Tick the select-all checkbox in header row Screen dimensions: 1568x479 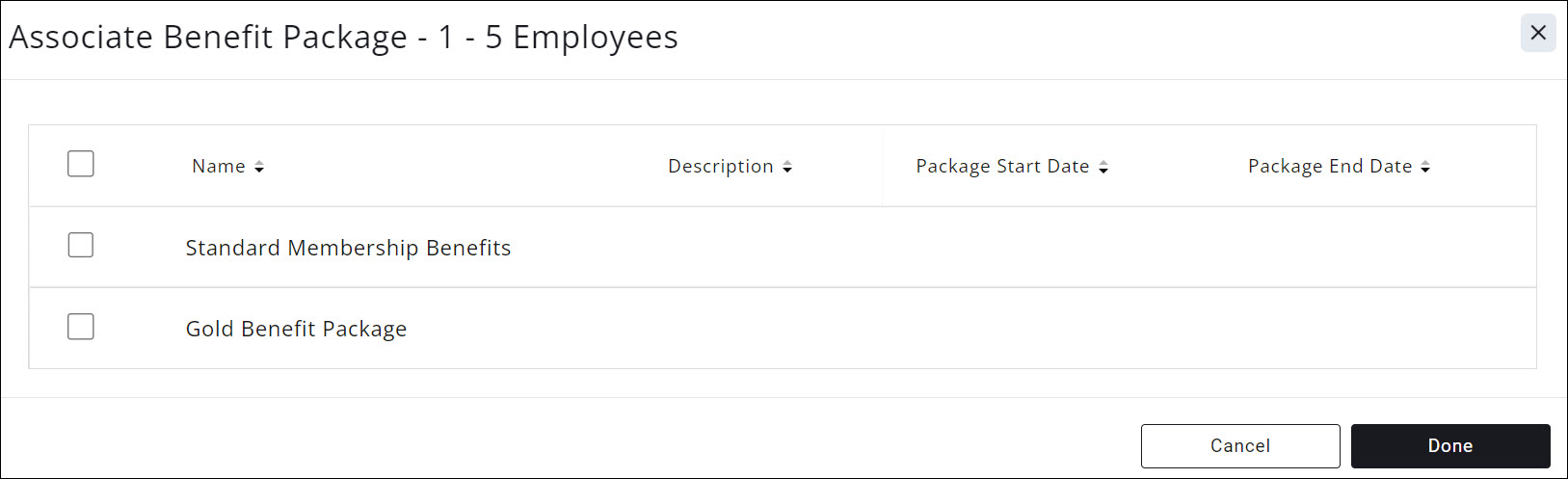[x=81, y=164]
